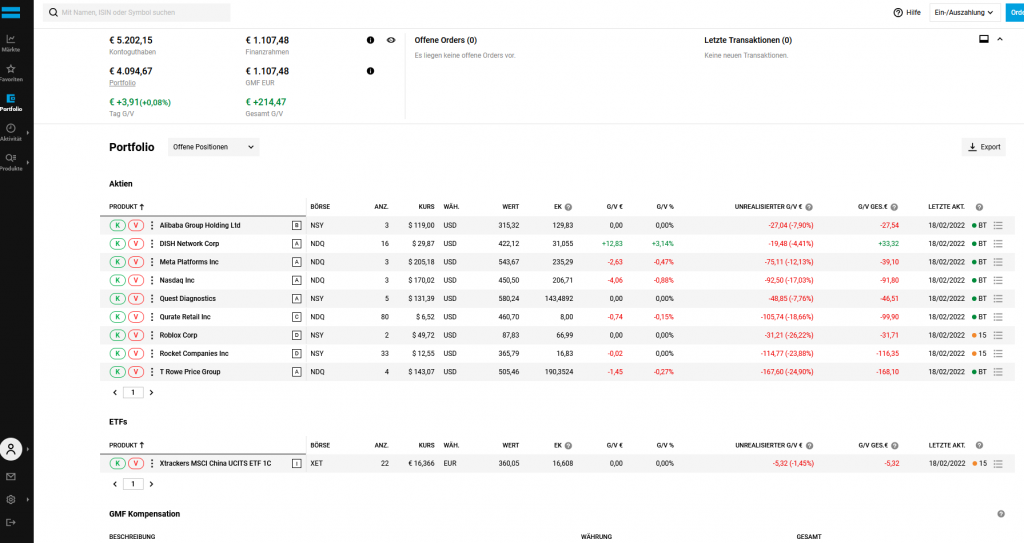Toggle the eye icon to hide balances
The height and width of the screenshot is (543, 1024).
391,40
